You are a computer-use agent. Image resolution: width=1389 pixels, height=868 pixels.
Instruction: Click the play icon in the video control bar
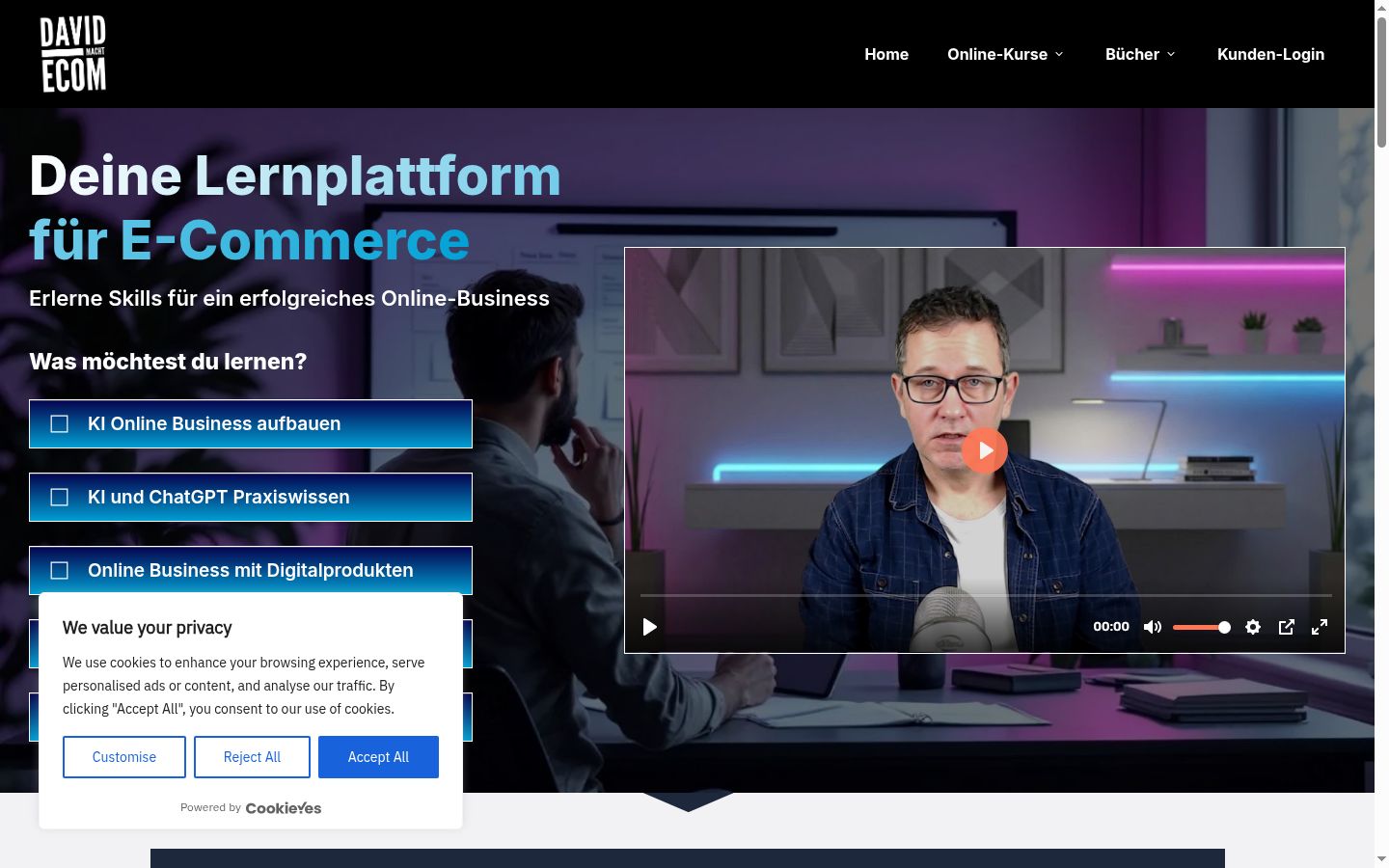[650, 627]
